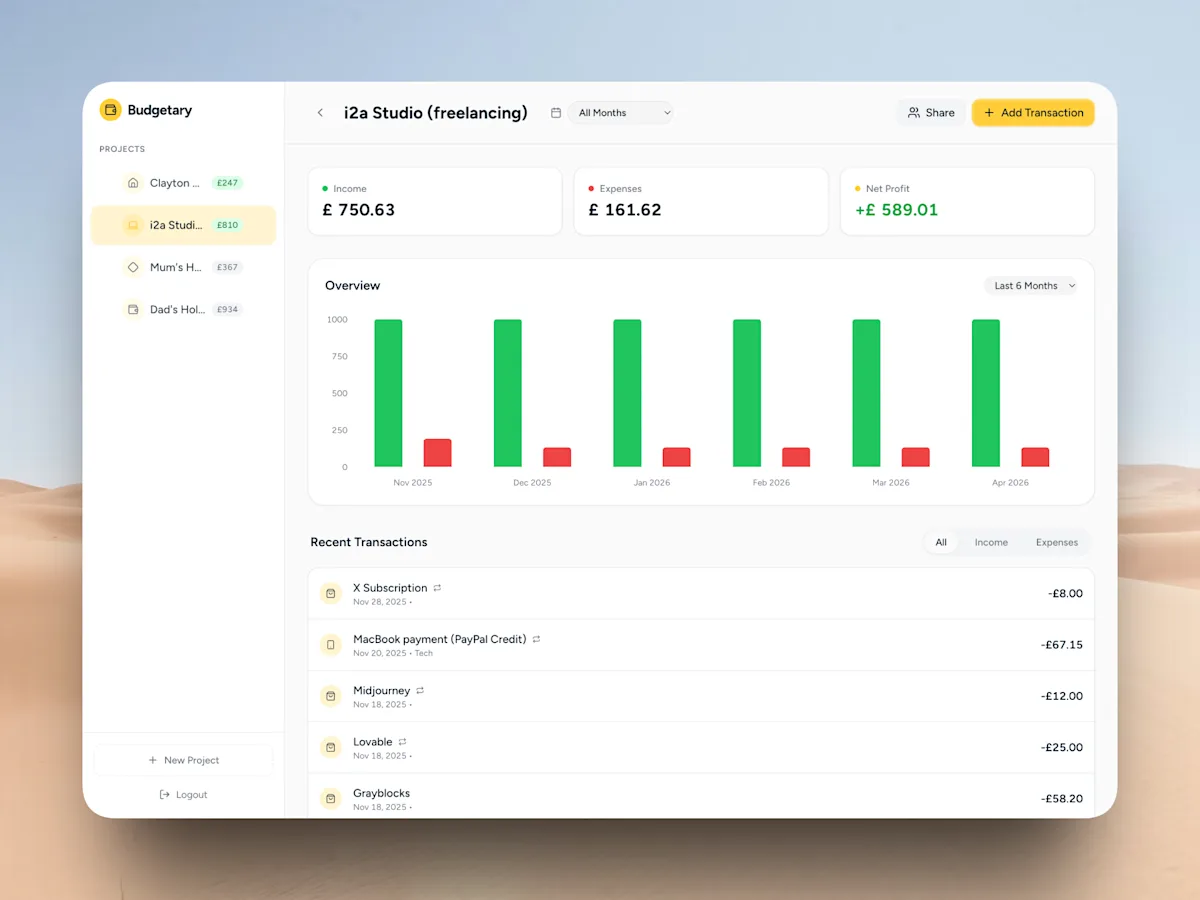Click the £810 badge on i2a Studi... project

(228, 225)
